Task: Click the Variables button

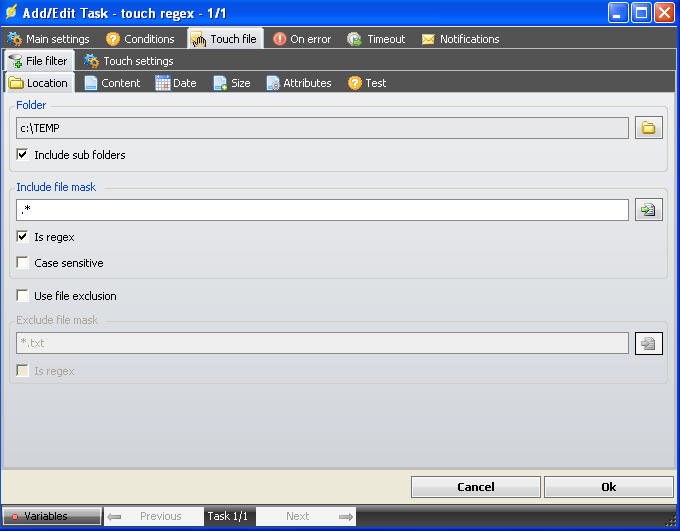Action: (52, 516)
